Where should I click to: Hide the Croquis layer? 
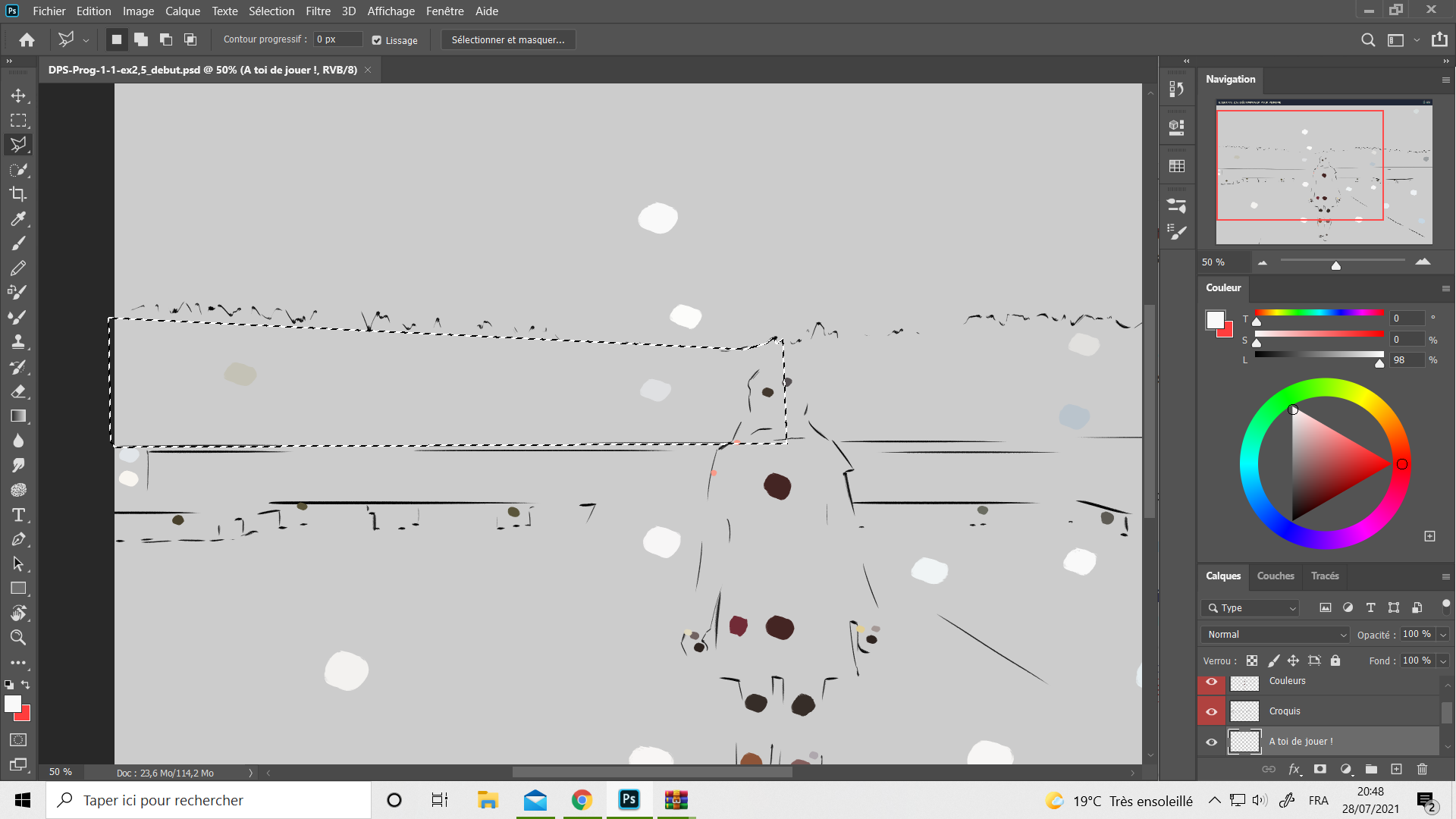(x=1211, y=711)
